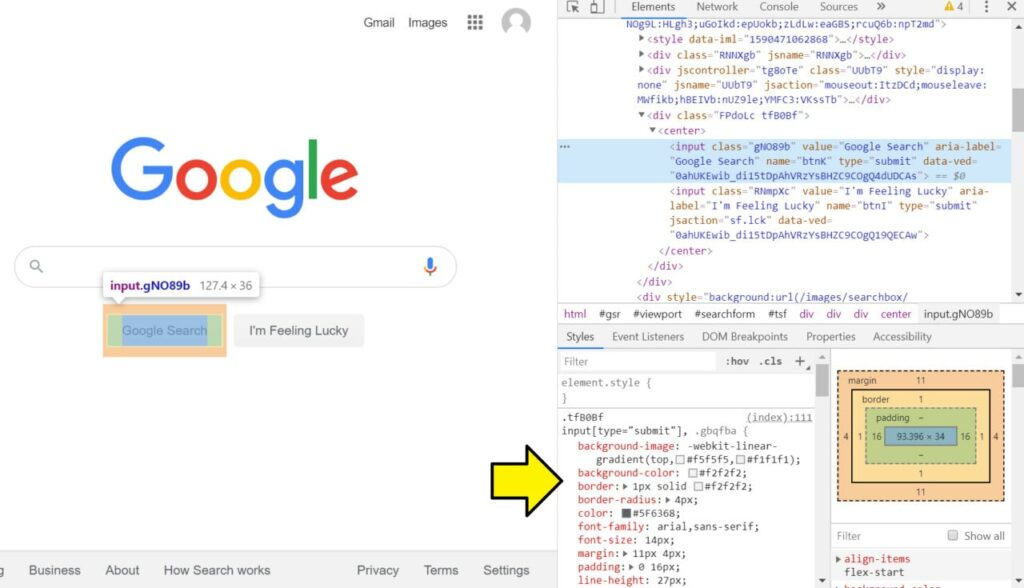Open the (index):111 source link

779,418
